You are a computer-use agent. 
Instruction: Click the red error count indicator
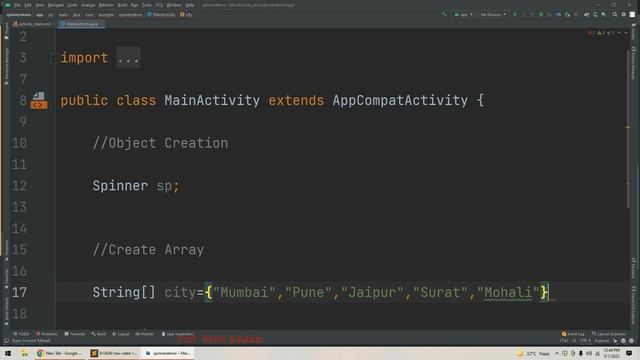tap(591, 33)
